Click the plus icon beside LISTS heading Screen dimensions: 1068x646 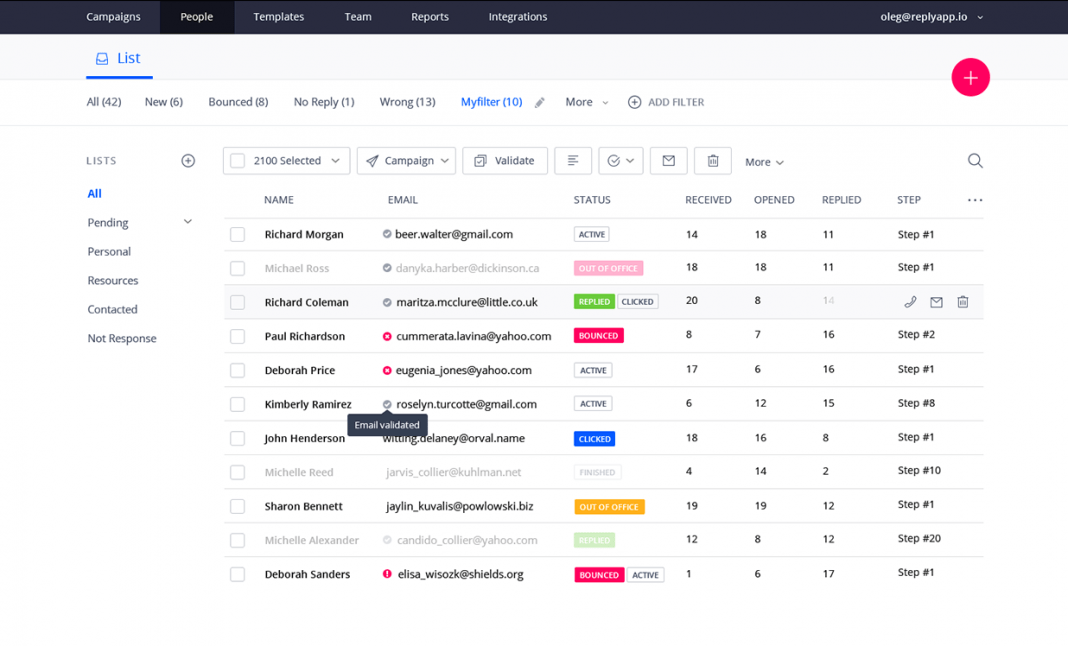[x=188, y=161]
